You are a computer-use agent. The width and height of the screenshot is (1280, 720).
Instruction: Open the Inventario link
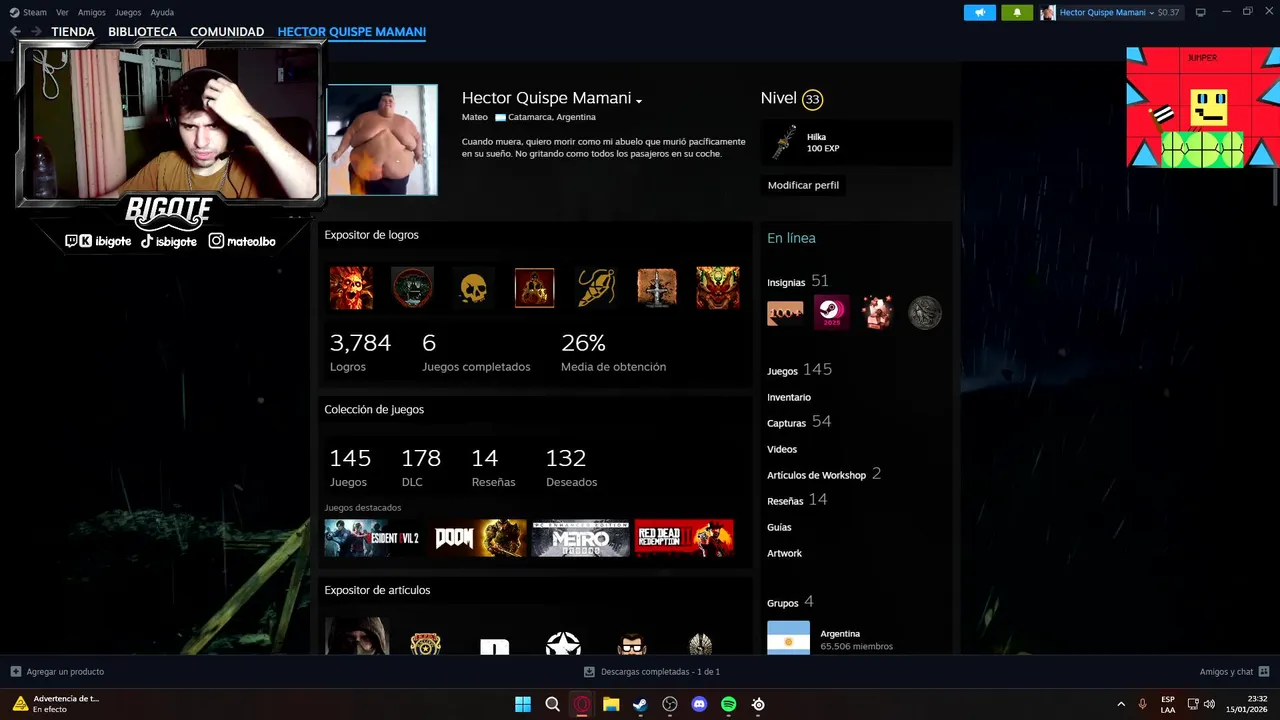[x=789, y=397]
